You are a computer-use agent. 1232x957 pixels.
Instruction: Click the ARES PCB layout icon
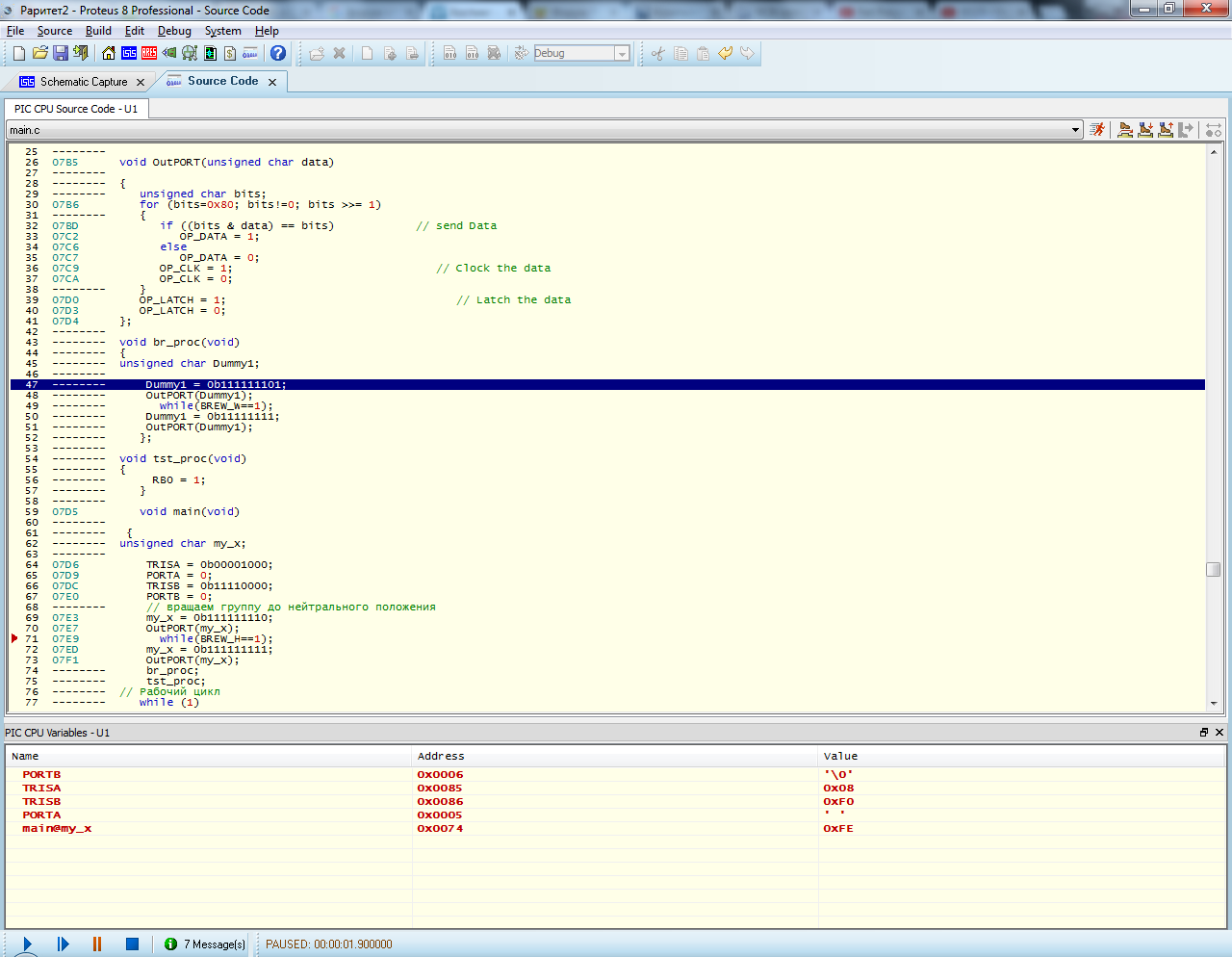pyautogui.click(x=149, y=53)
